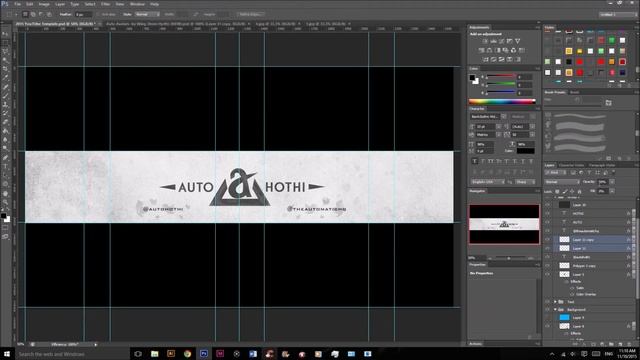Select the Hand tool

(x=5, y=193)
